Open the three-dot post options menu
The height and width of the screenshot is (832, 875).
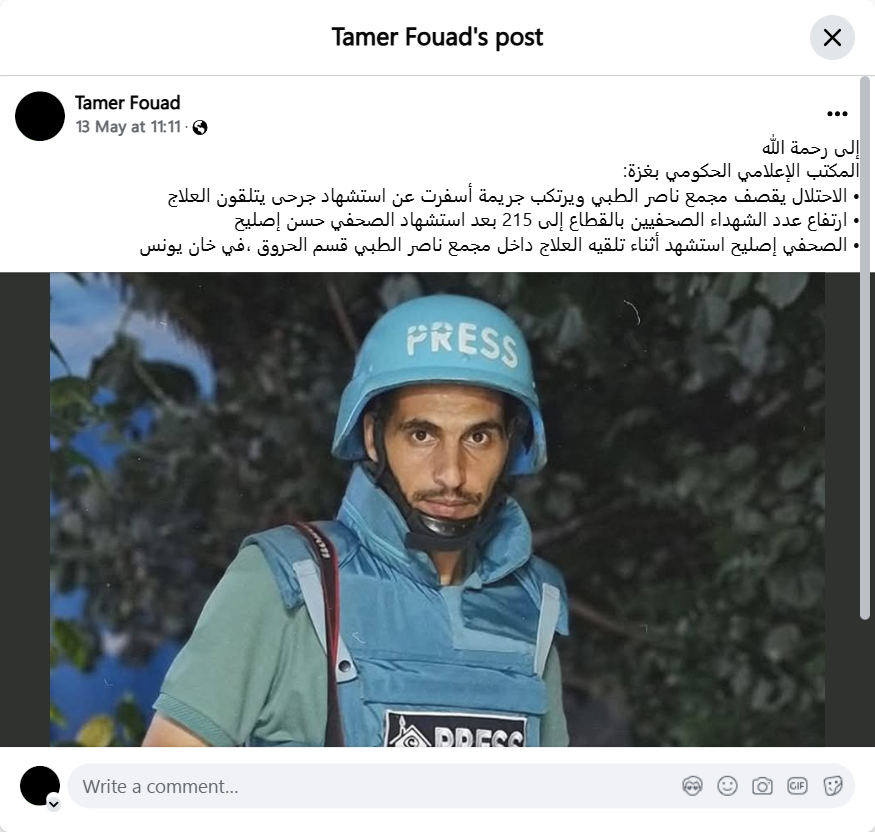(837, 114)
